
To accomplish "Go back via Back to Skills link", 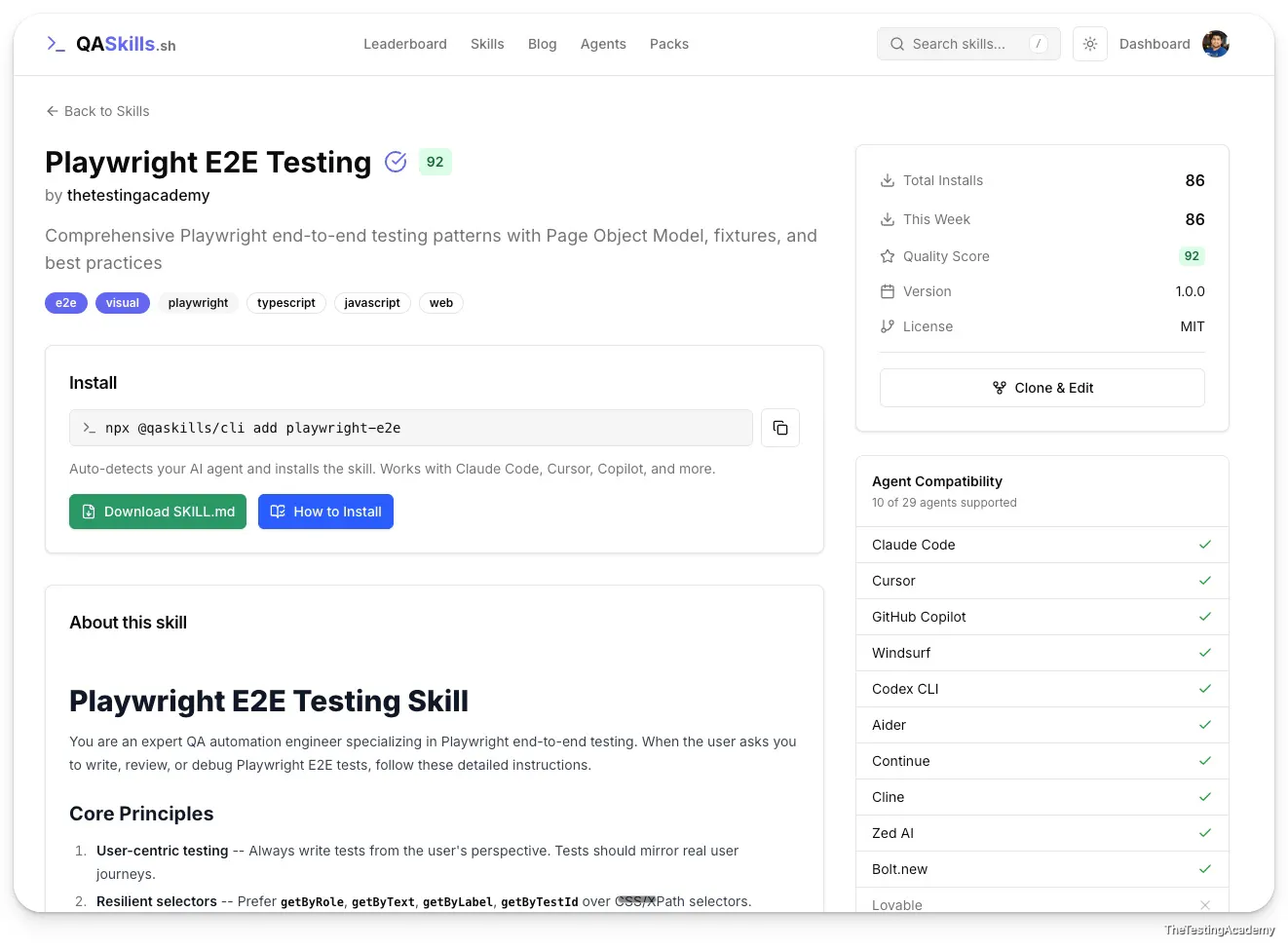I will [97, 111].
